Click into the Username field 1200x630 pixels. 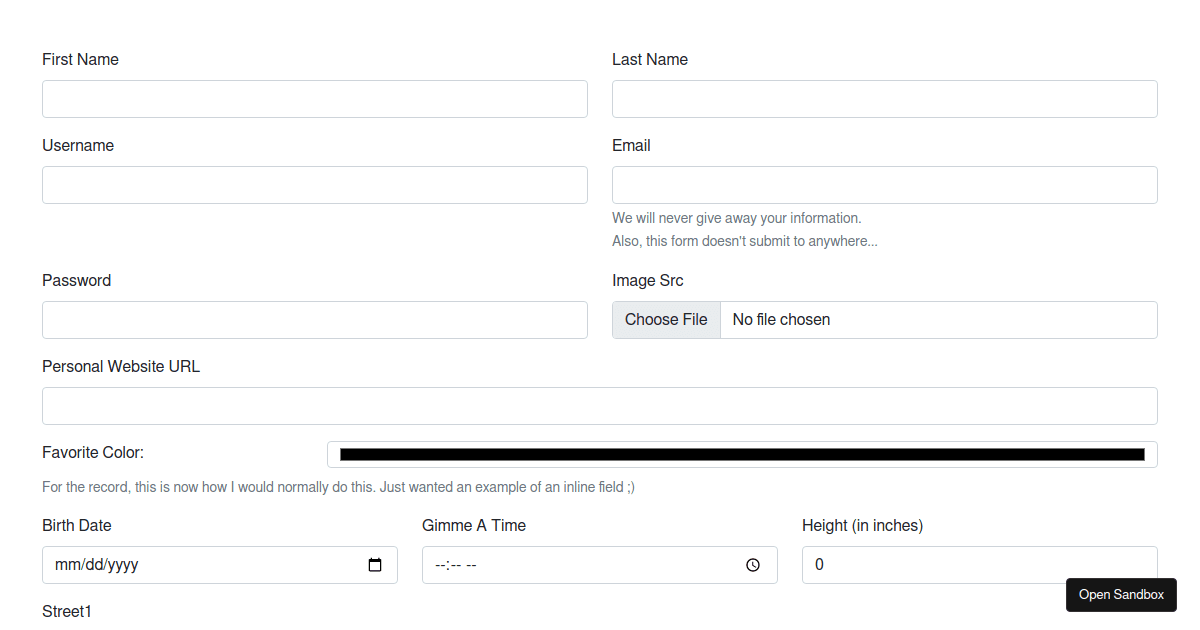pos(314,185)
